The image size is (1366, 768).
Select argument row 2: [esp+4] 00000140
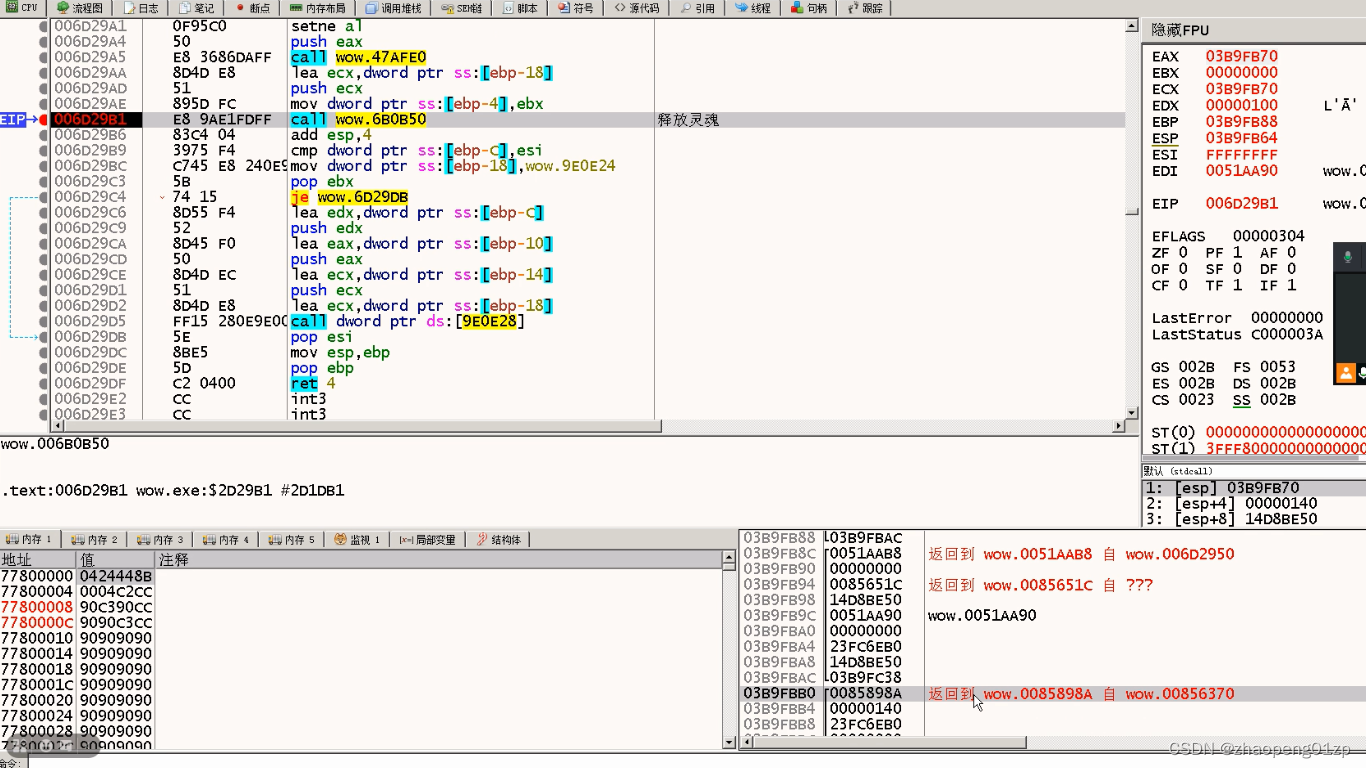(1254, 503)
